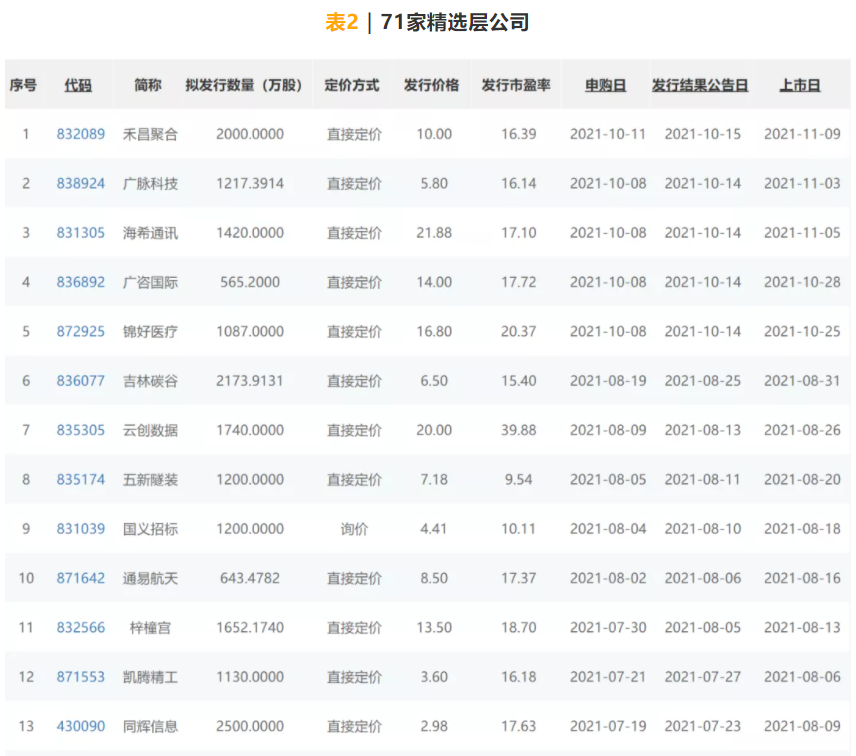
Task: Click listing date 2021-08-31
Action: (x=802, y=381)
